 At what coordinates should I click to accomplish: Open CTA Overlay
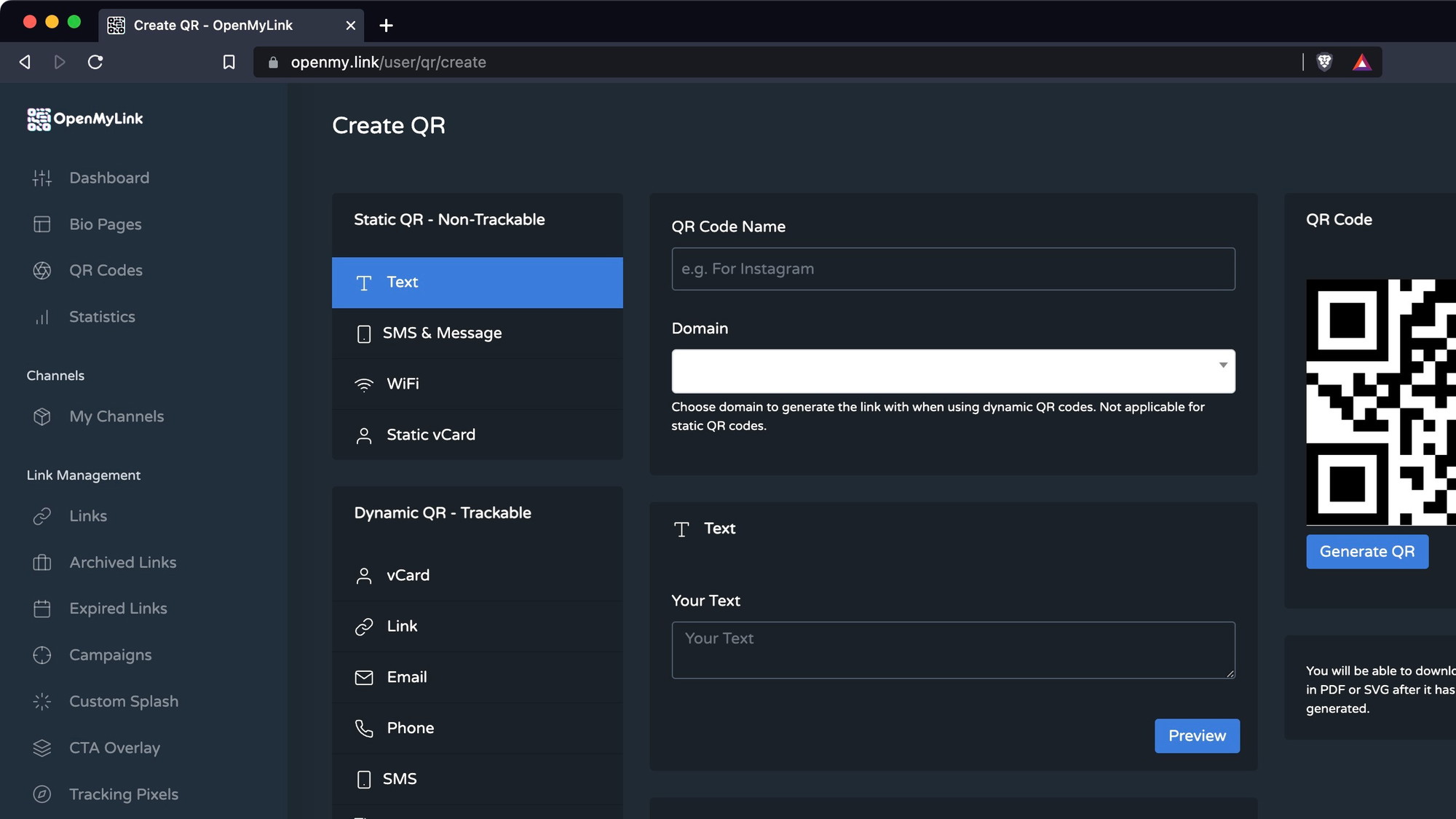115,748
